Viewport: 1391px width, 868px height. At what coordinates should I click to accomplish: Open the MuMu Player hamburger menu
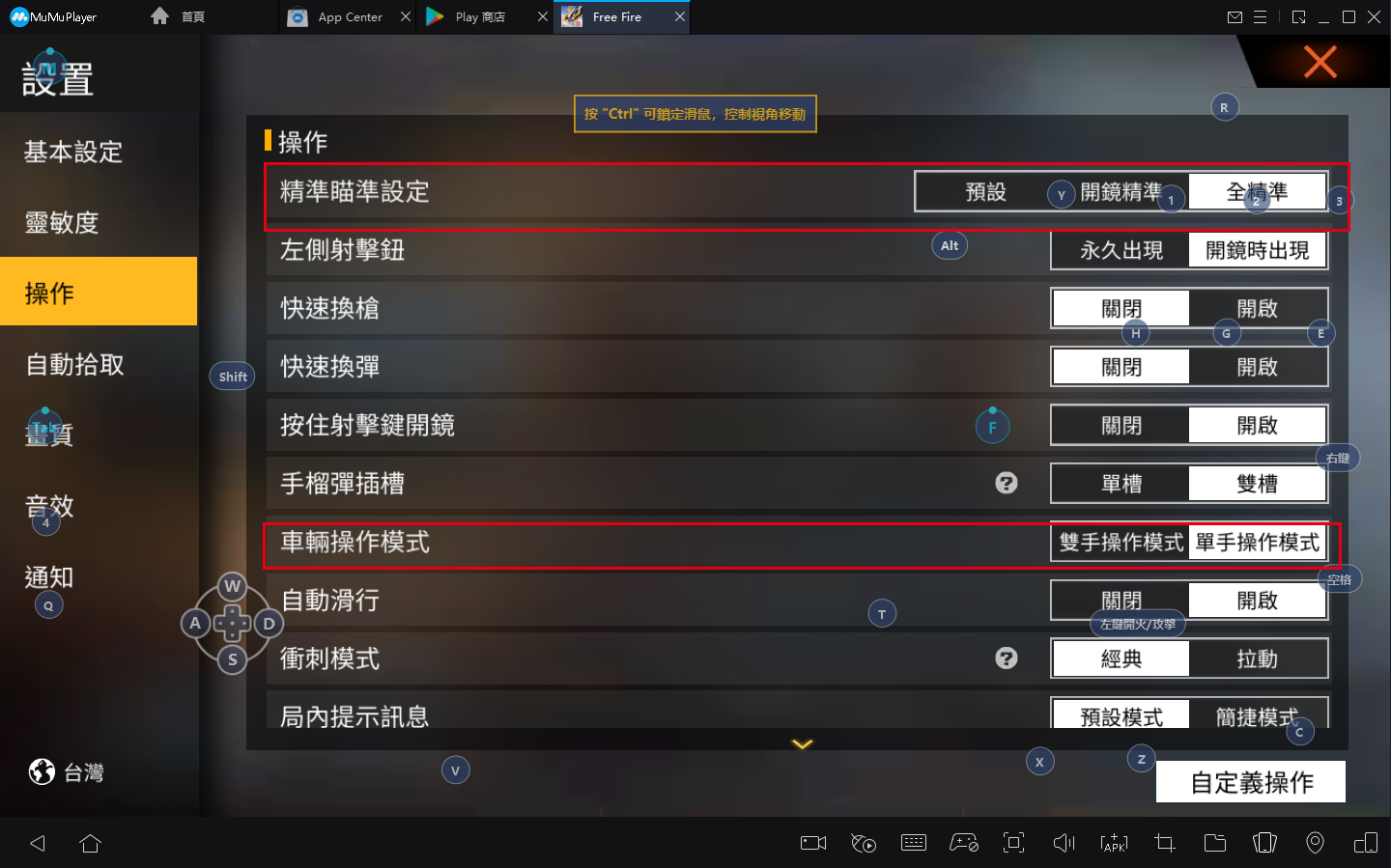click(x=1261, y=16)
